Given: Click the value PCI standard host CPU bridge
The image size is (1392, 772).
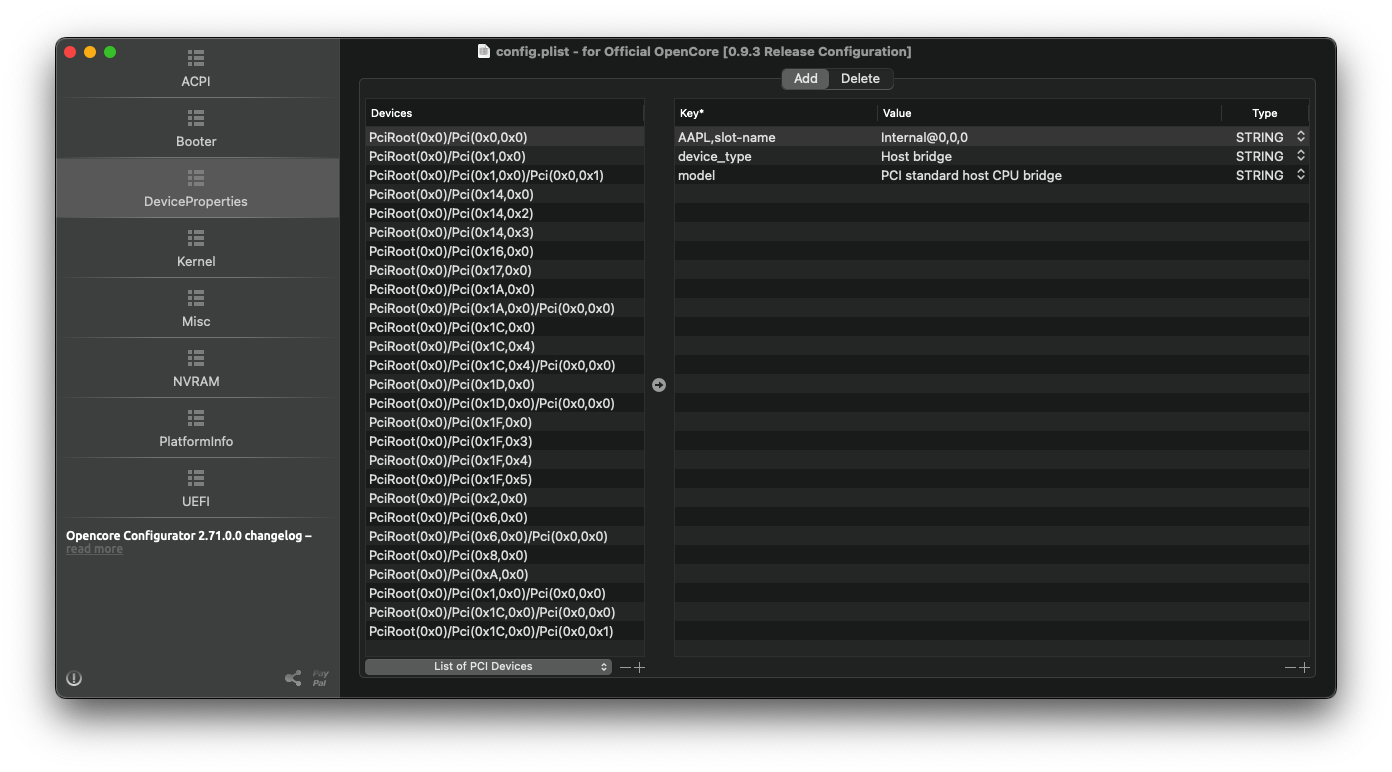Looking at the screenshot, I should pos(971,175).
